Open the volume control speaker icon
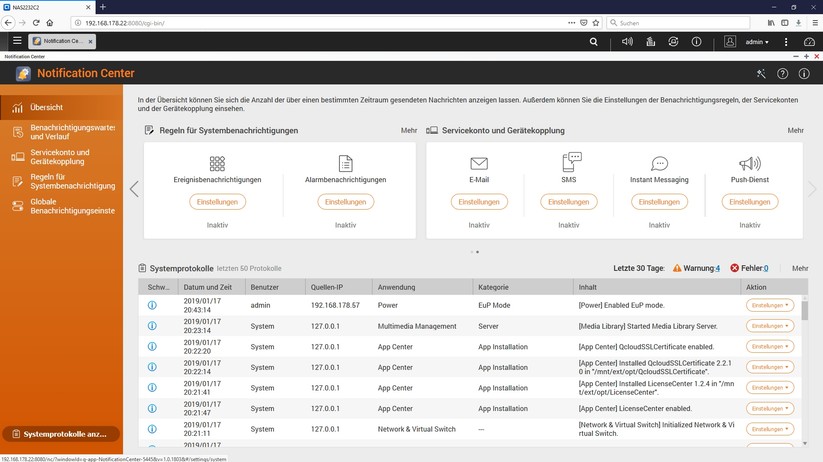This screenshot has width=823, height=462. (627, 41)
